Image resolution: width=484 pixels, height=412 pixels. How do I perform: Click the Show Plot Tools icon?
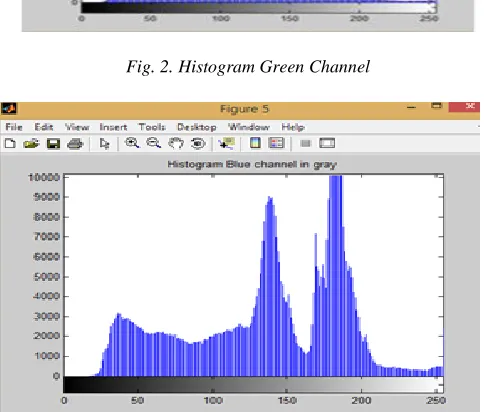(327, 143)
